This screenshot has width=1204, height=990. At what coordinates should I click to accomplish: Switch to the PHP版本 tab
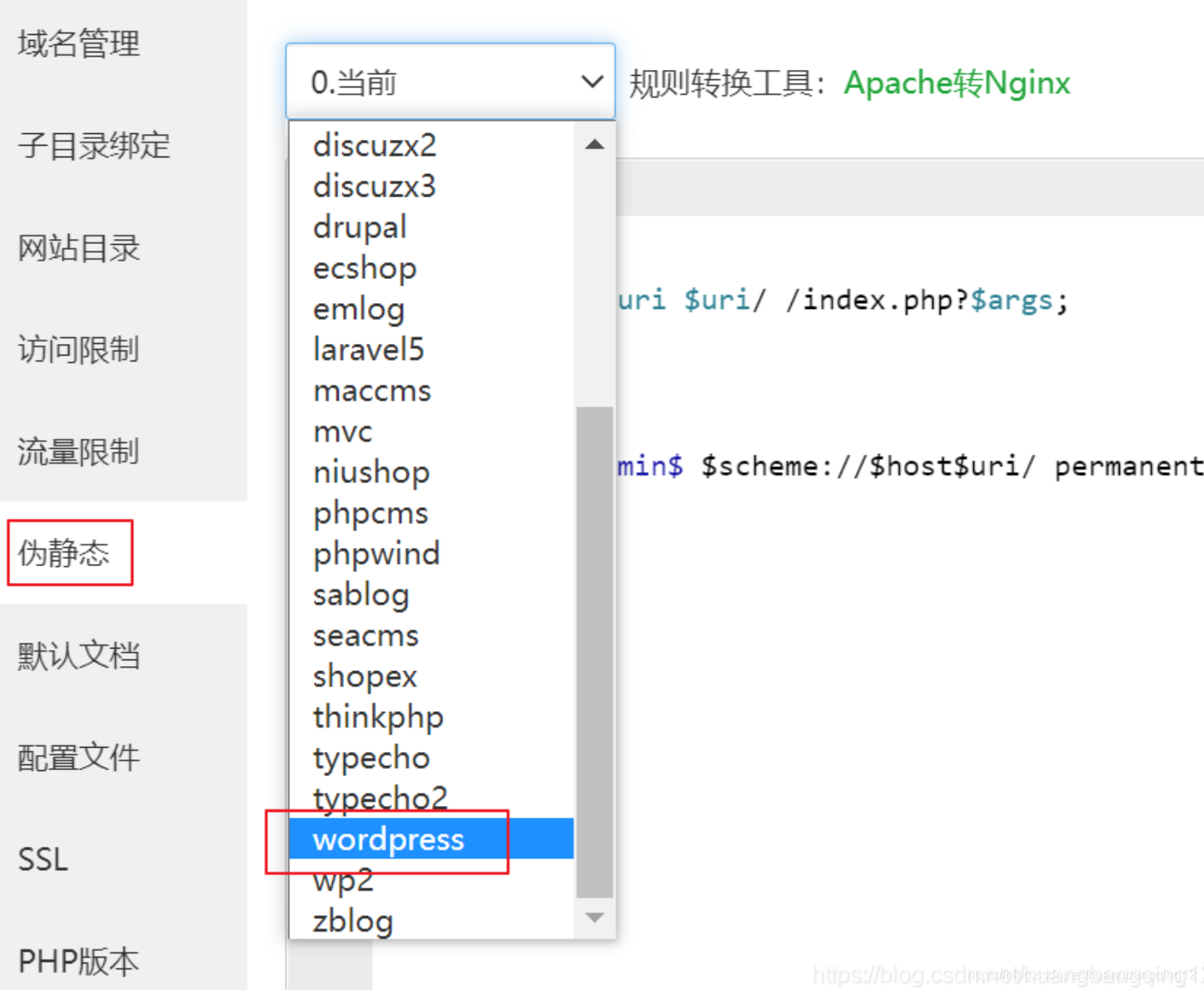point(79,962)
